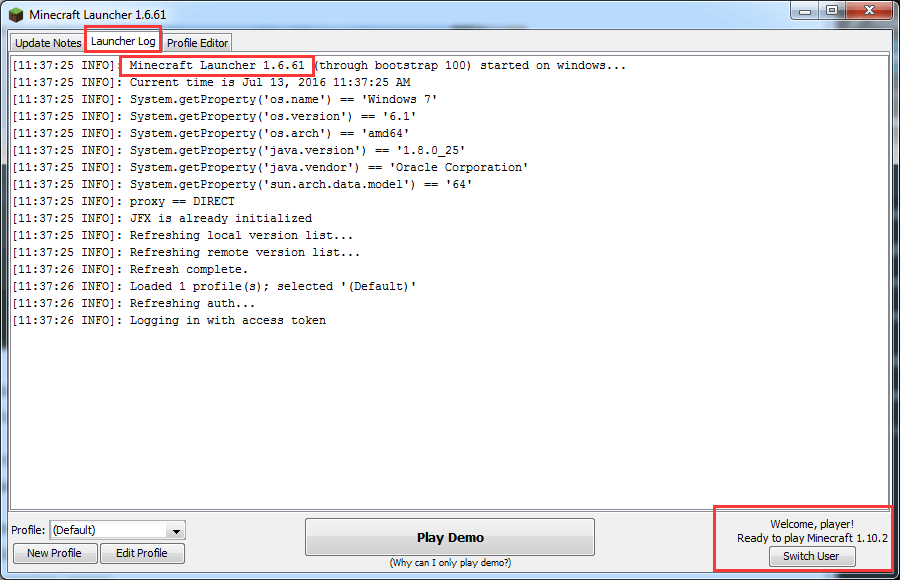The height and width of the screenshot is (580, 900).
Task: Click log line with os.version '6.1'
Action: click(215, 117)
